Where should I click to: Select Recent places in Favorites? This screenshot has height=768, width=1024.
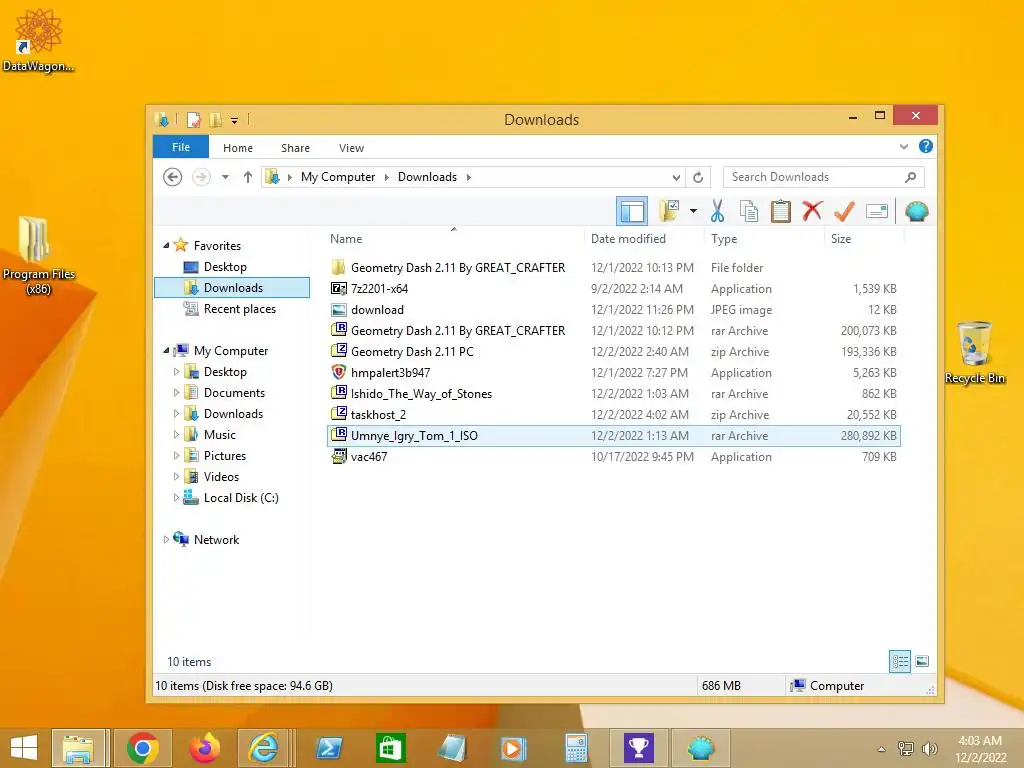(x=240, y=309)
